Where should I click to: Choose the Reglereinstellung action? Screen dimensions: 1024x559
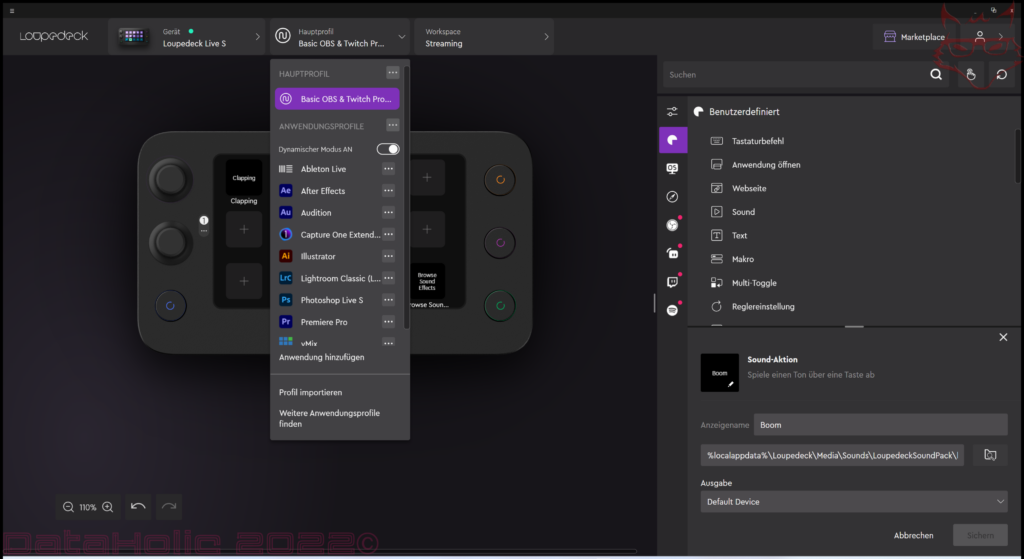[x=763, y=306]
